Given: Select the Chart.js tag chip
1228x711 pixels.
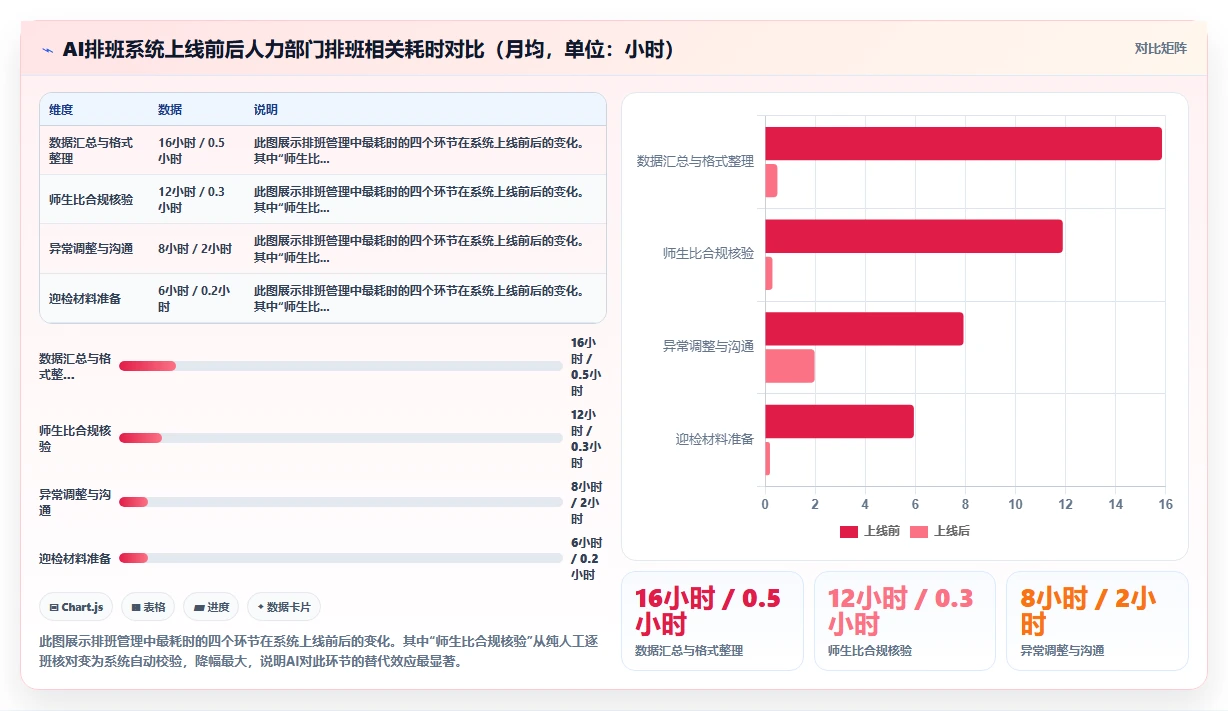Looking at the screenshot, I should click(76, 607).
